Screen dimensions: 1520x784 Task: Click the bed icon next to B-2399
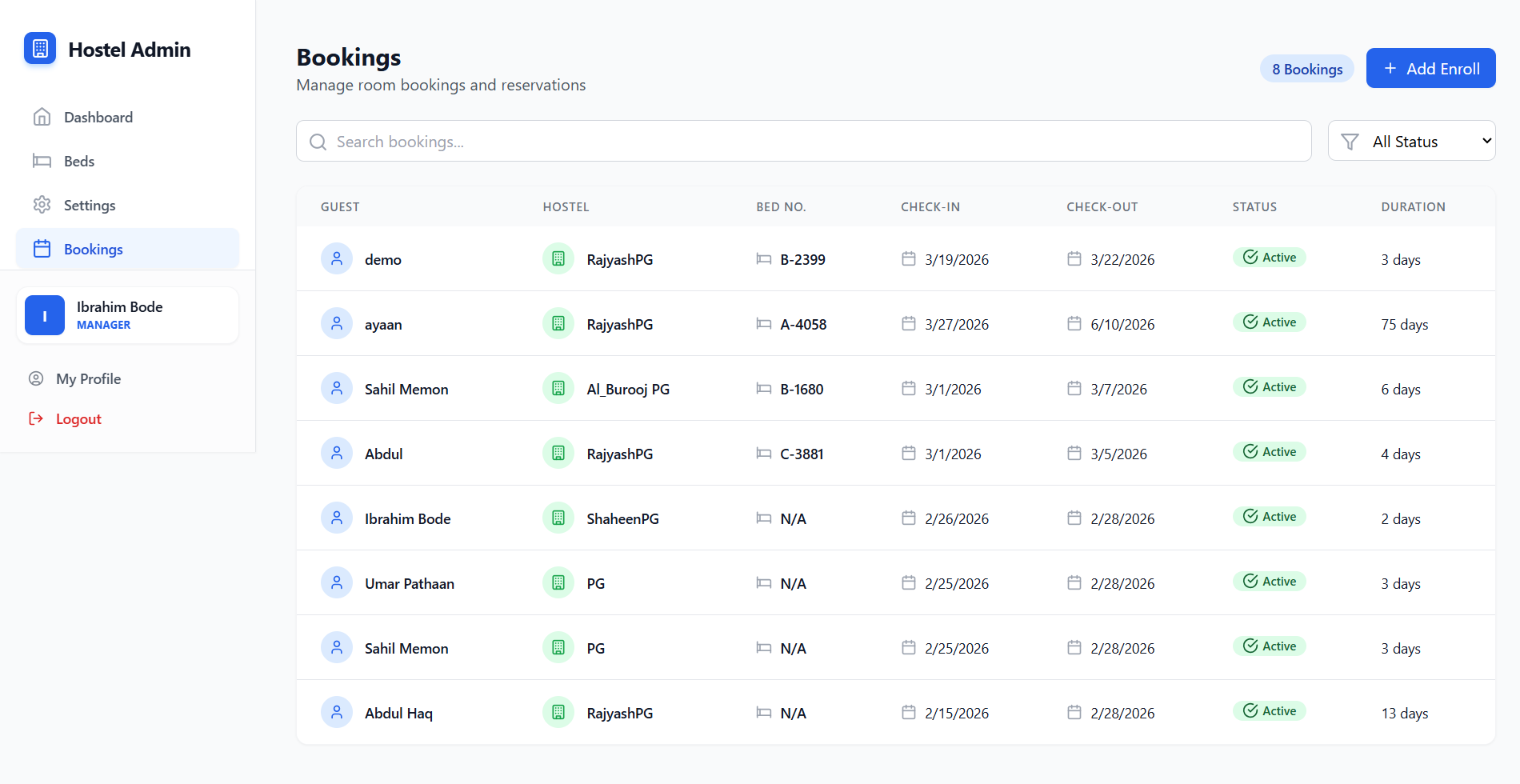[764, 259]
